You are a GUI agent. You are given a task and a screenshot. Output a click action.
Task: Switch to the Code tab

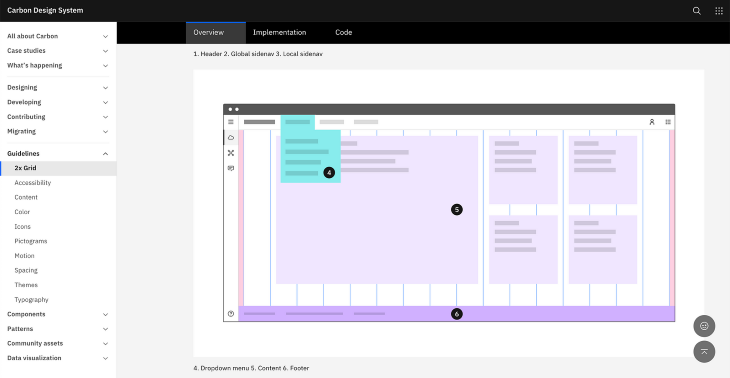point(344,33)
